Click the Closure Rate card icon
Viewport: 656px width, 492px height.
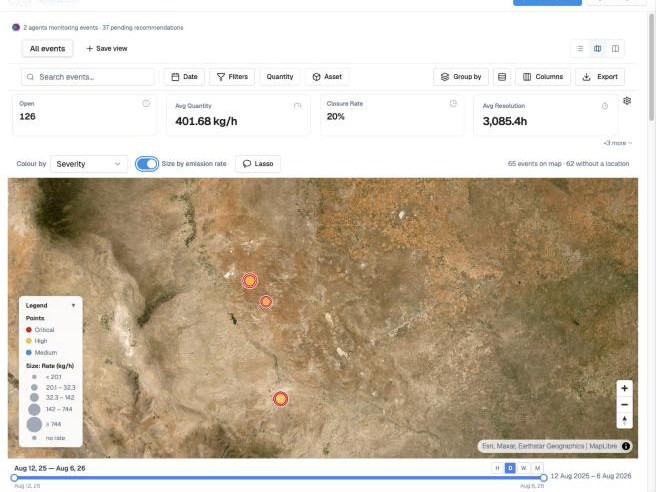point(453,103)
